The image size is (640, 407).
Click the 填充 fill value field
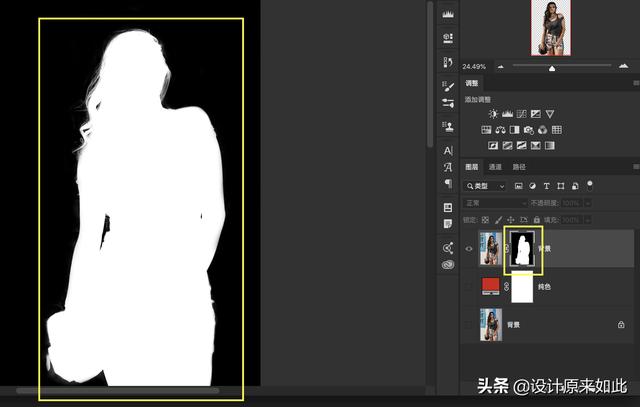pos(571,220)
